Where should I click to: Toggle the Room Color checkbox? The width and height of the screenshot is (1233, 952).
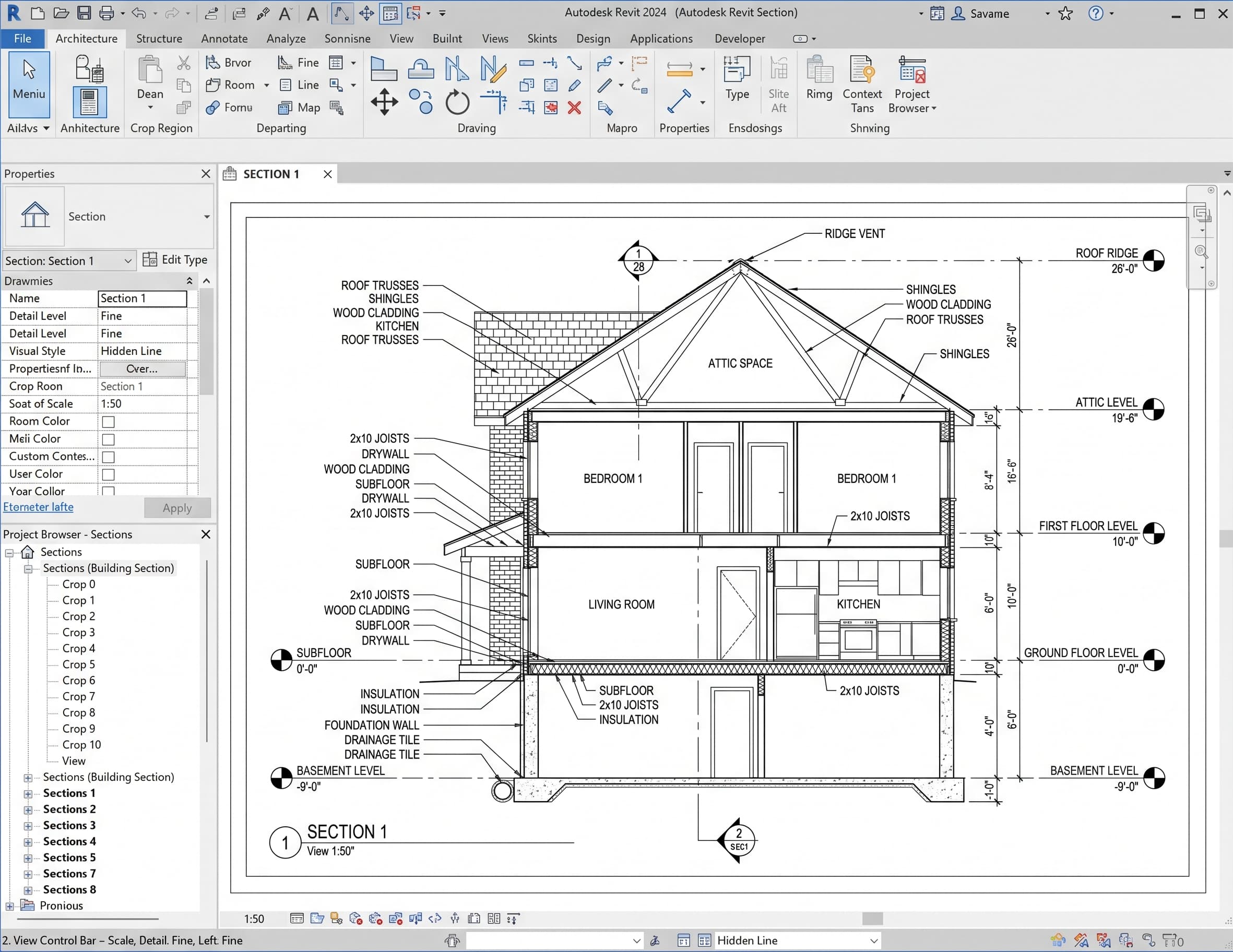point(109,422)
